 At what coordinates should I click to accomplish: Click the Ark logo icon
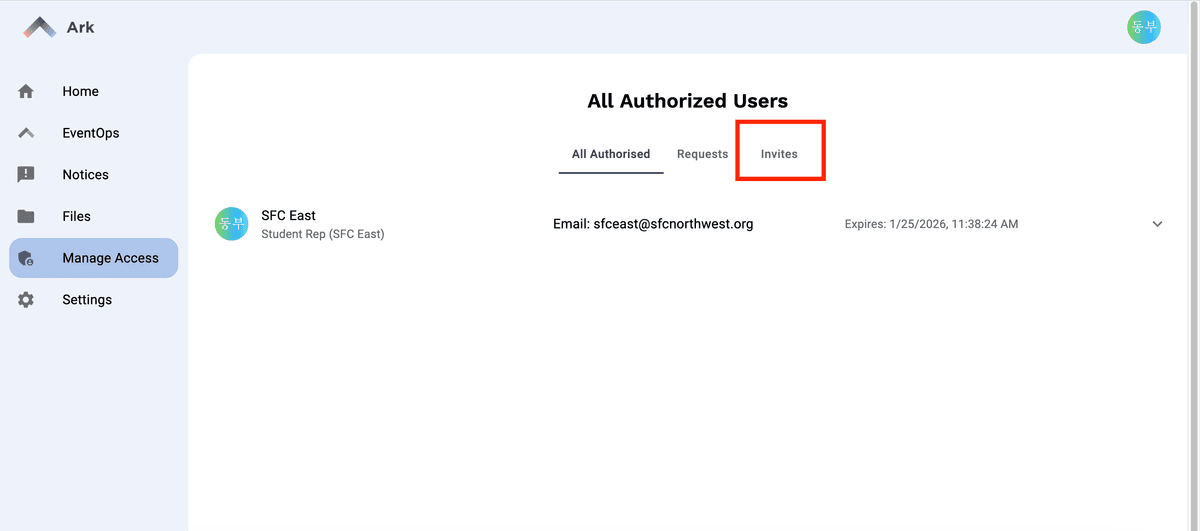[40, 27]
